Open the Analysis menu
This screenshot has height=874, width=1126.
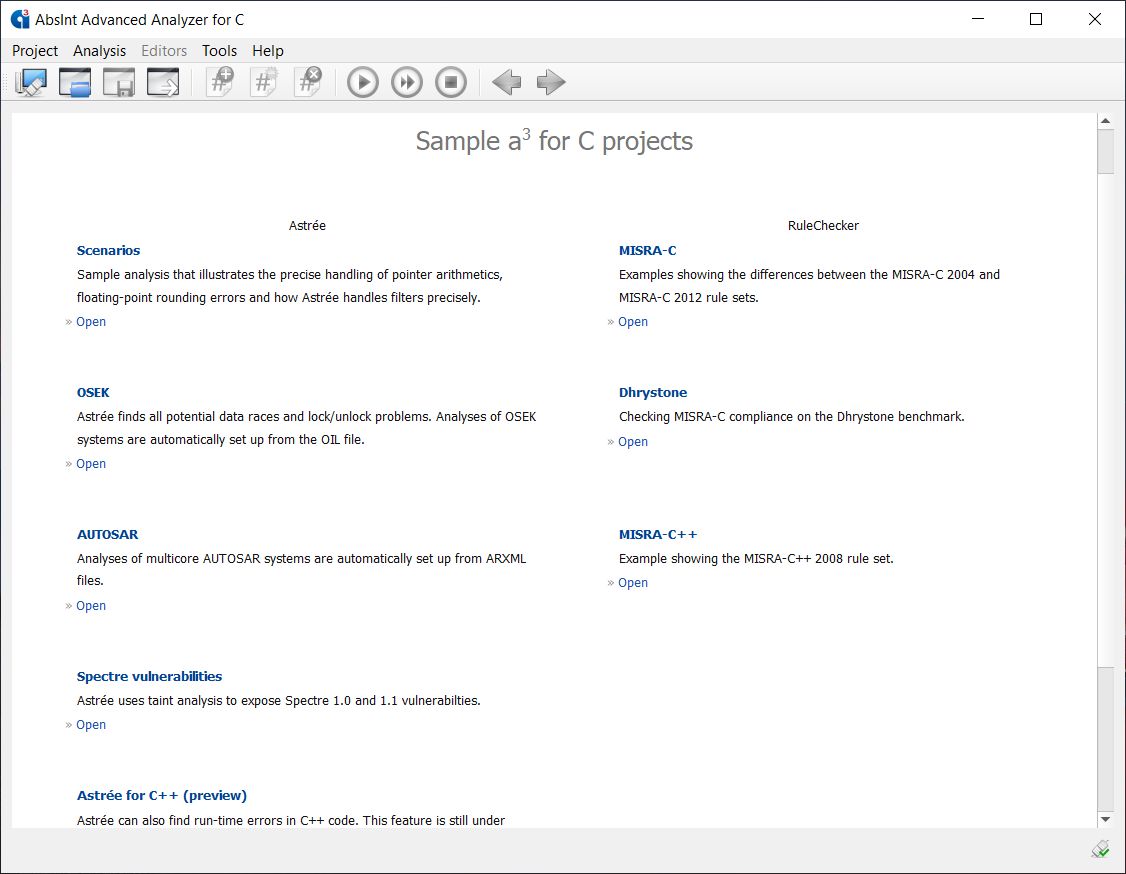click(99, 51)
